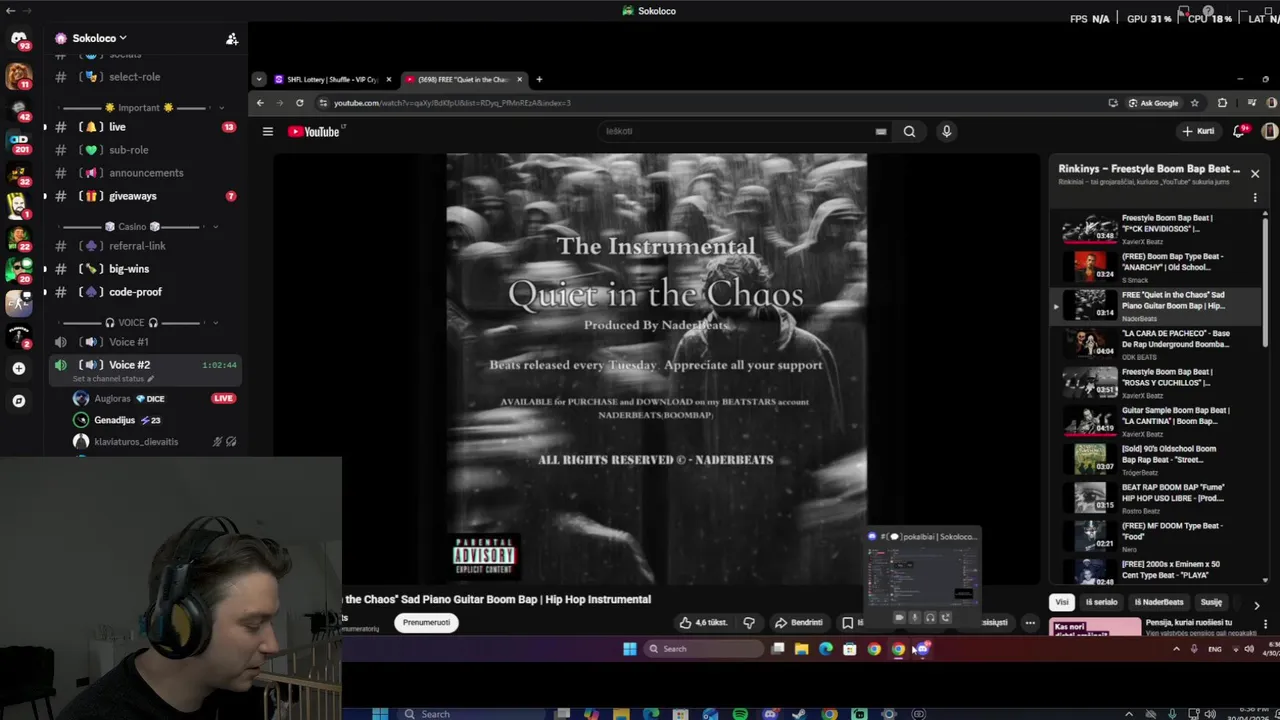
Task: Close the Rinkinys playlist panel
Action: coord(1255,173)
